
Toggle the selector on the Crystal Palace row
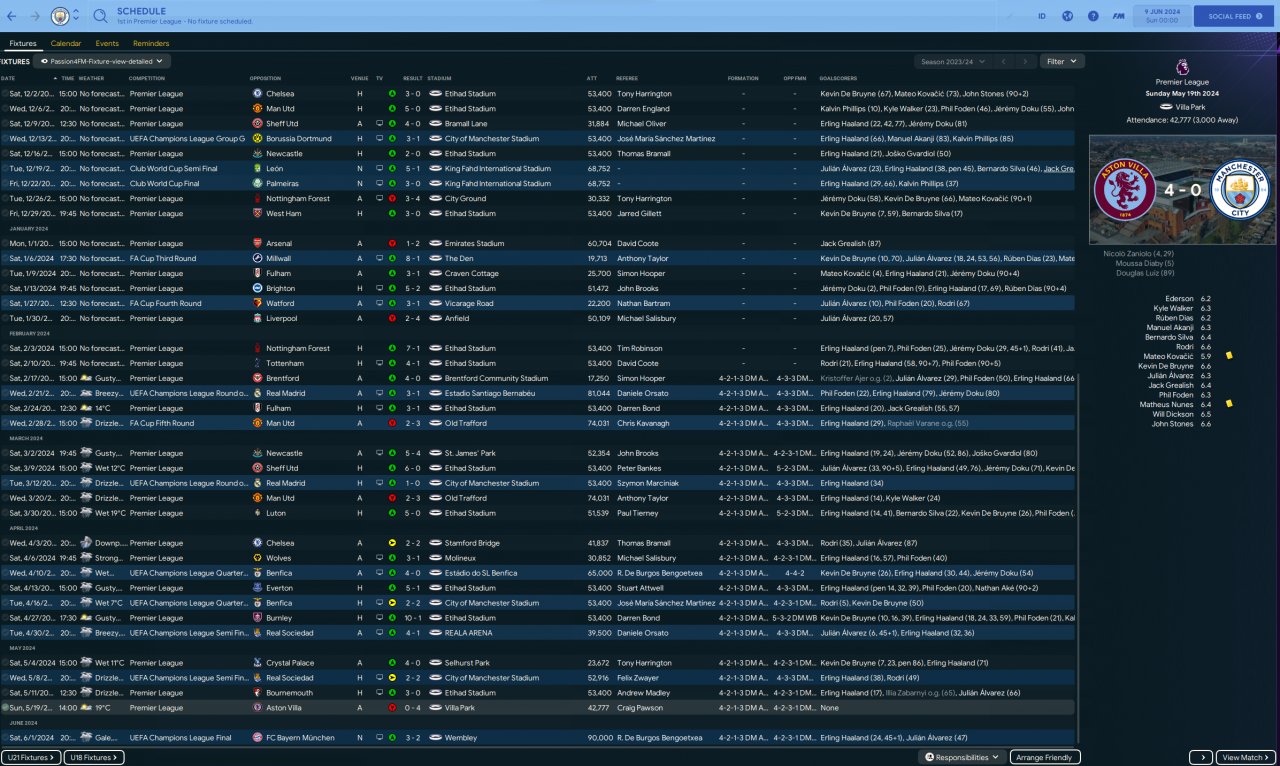pos(5,663)
